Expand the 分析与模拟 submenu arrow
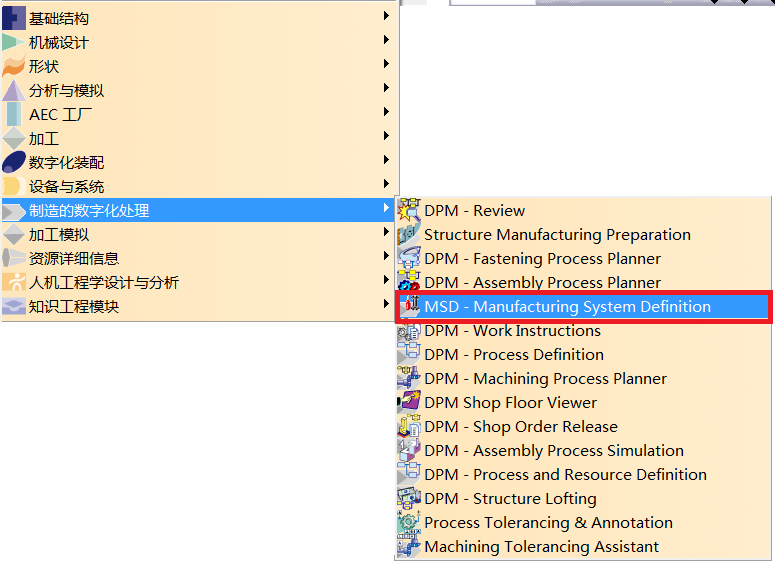Screen dimensions: 775x563 pyautogui.click(x=386, y=87)
